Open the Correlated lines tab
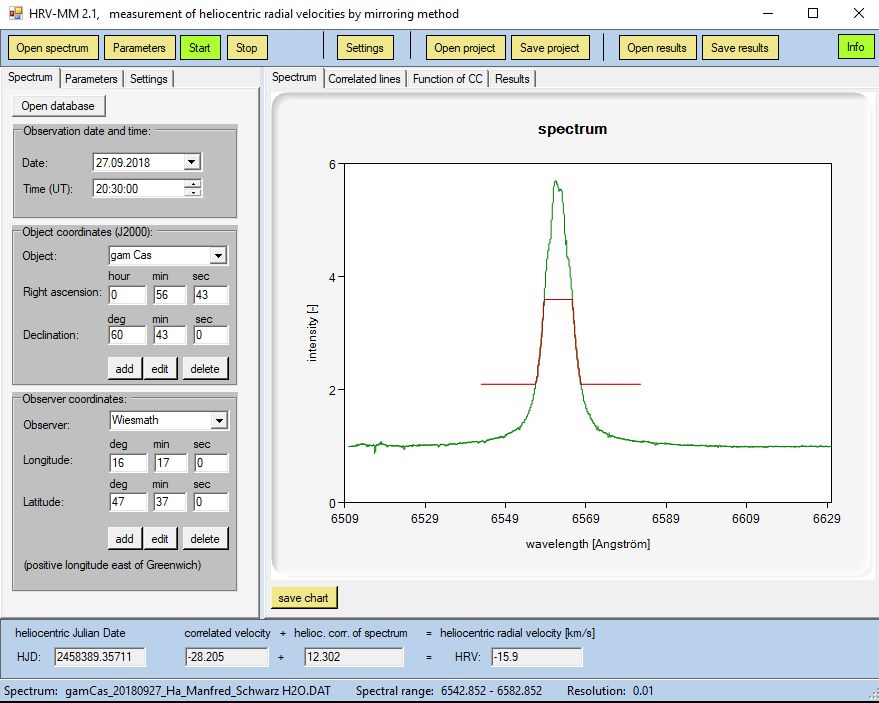The image size is (879, 703). tap(364, 78)
